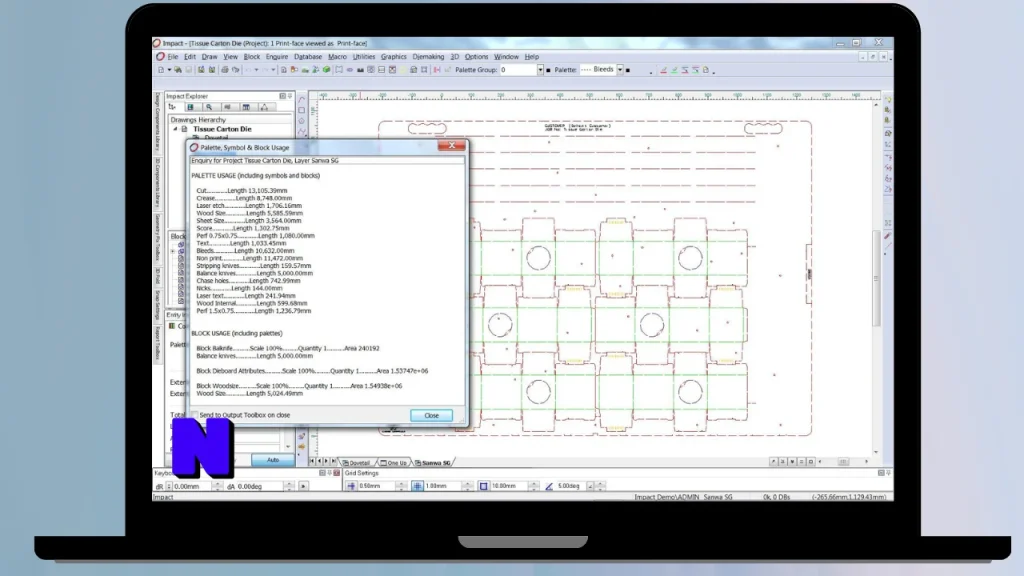Open the Draw menu

(x=209, y=57)
